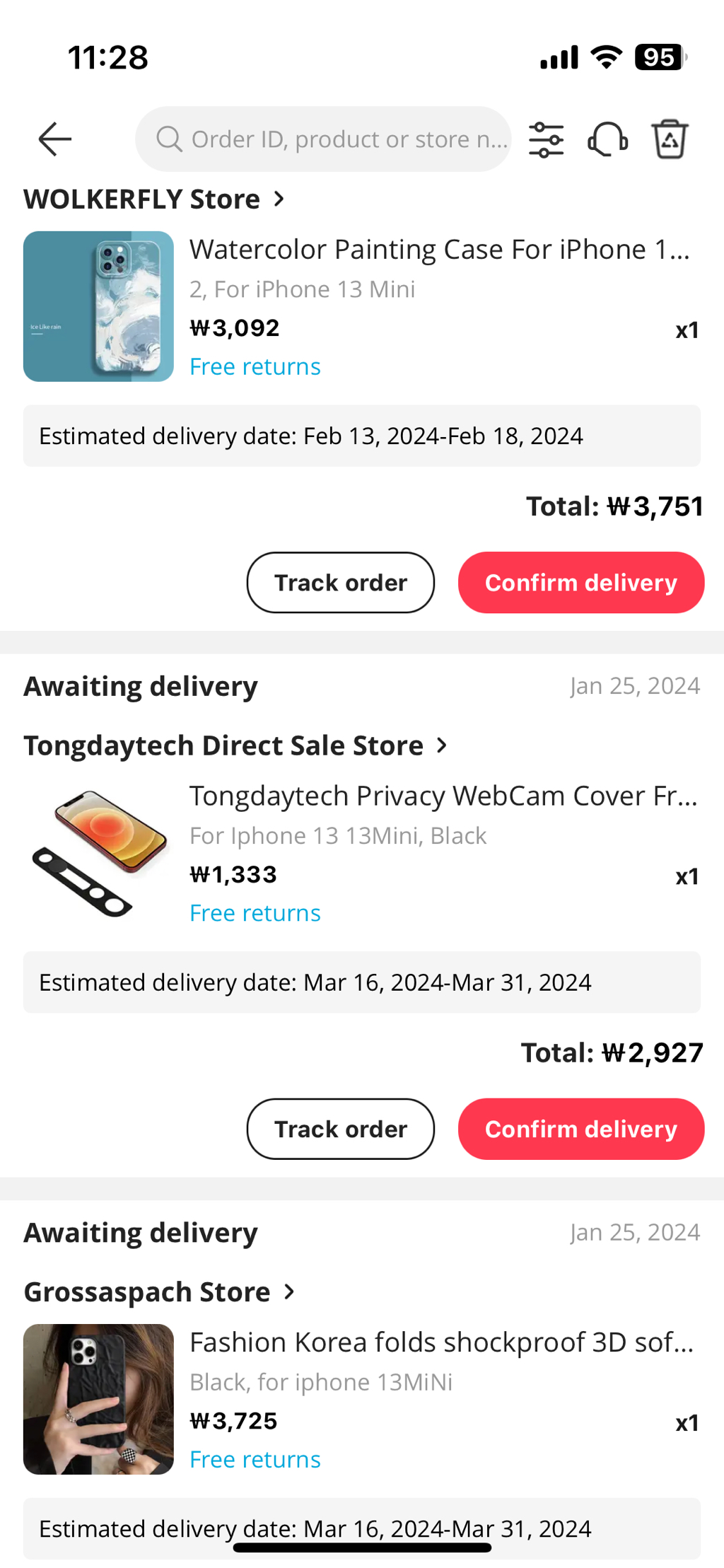Viewport: 724px width, 1568px height.
Task: Tap the battery status indicator
Action: click(x=660, y=57)
